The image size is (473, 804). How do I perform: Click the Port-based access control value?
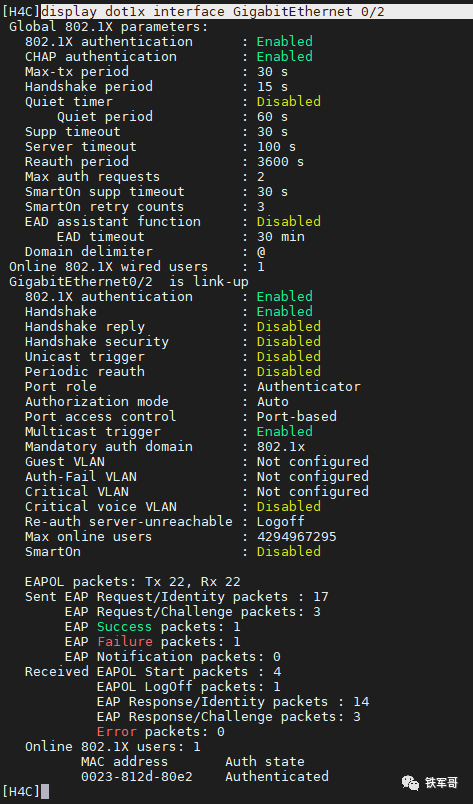[x=297, y=416]
